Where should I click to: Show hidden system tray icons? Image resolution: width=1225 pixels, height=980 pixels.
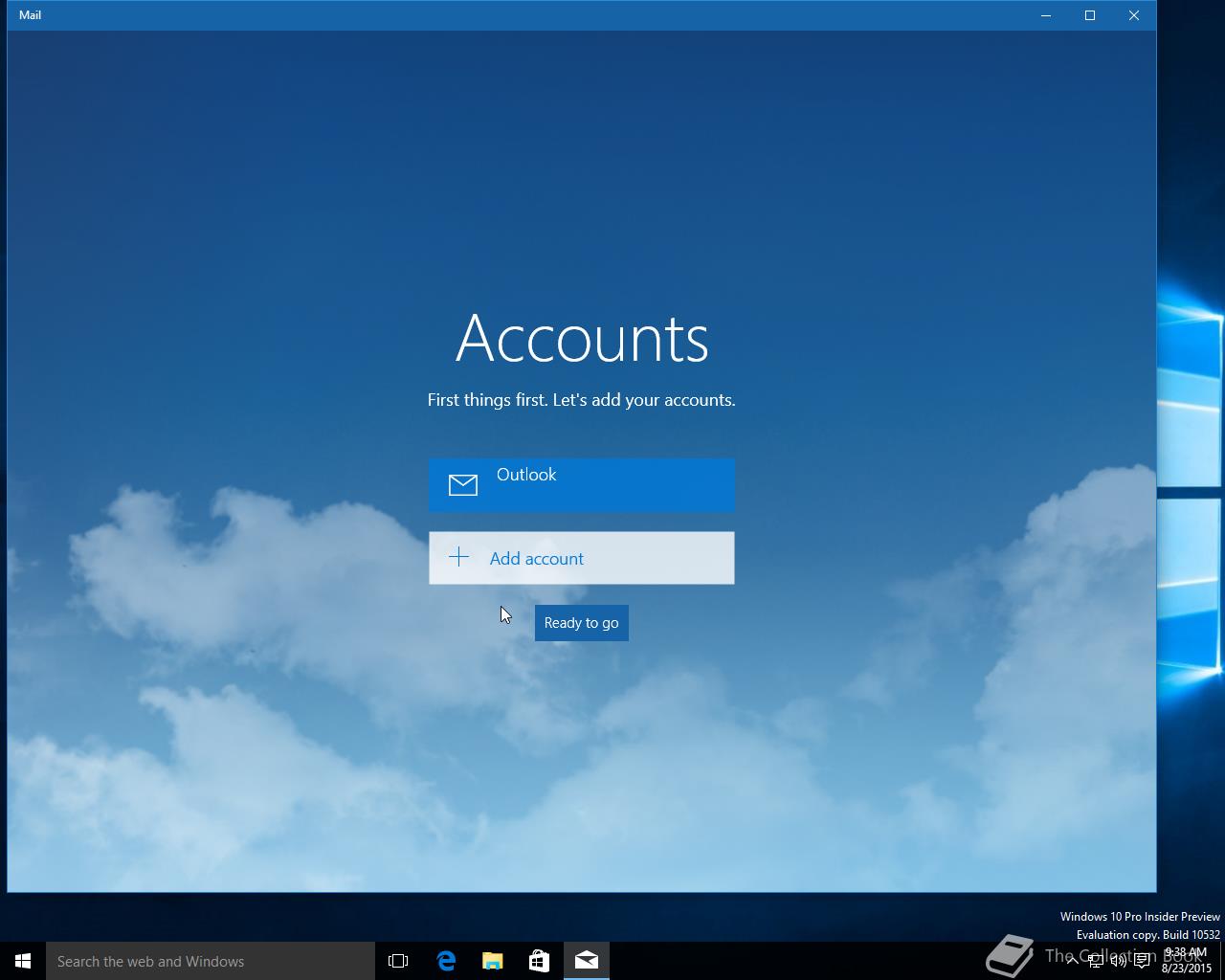(1072, 961)
